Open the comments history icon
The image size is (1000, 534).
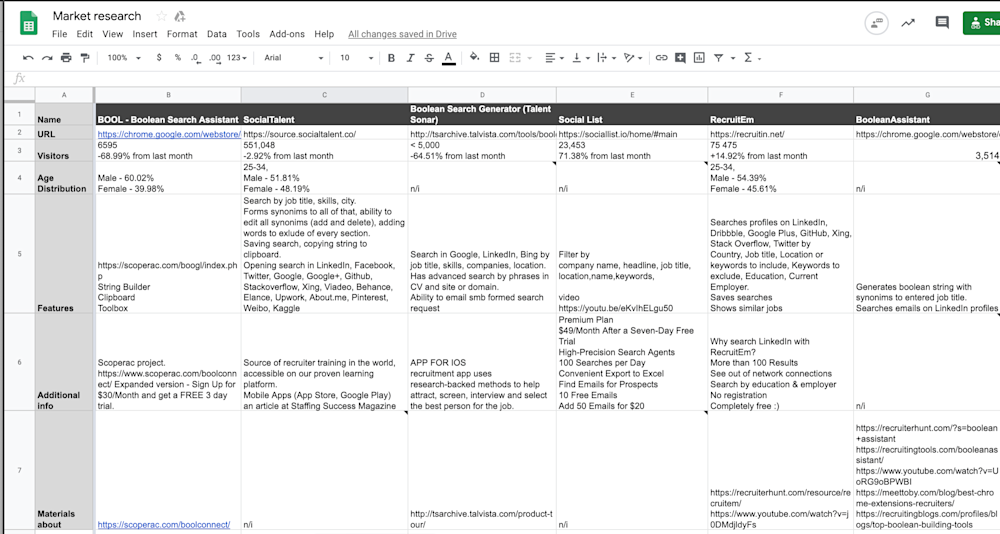[x=942, y=23]
